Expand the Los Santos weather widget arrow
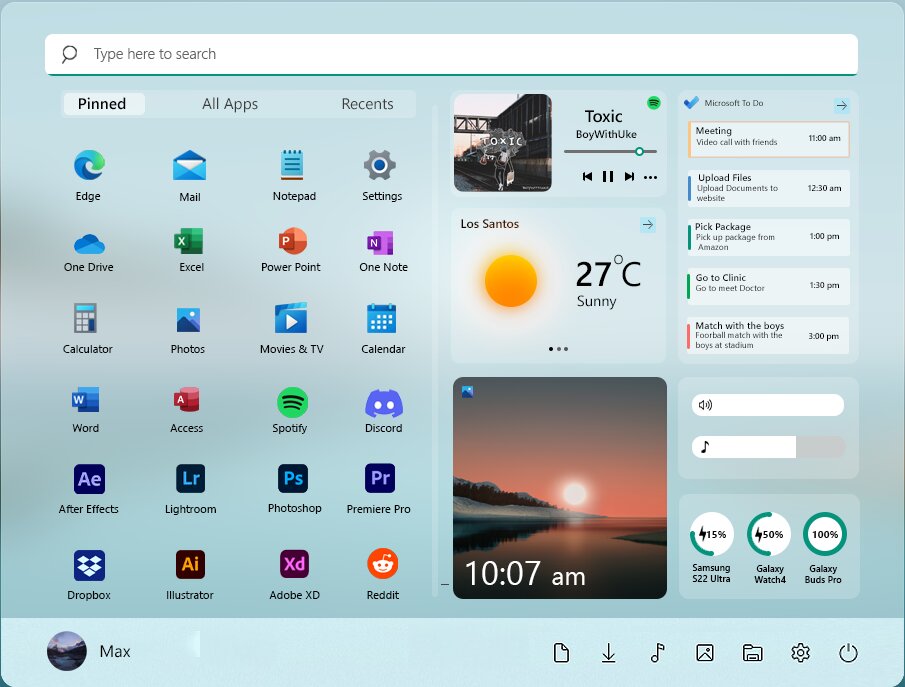905x687 pixels. pyautogui.click(x=648, y=224)
